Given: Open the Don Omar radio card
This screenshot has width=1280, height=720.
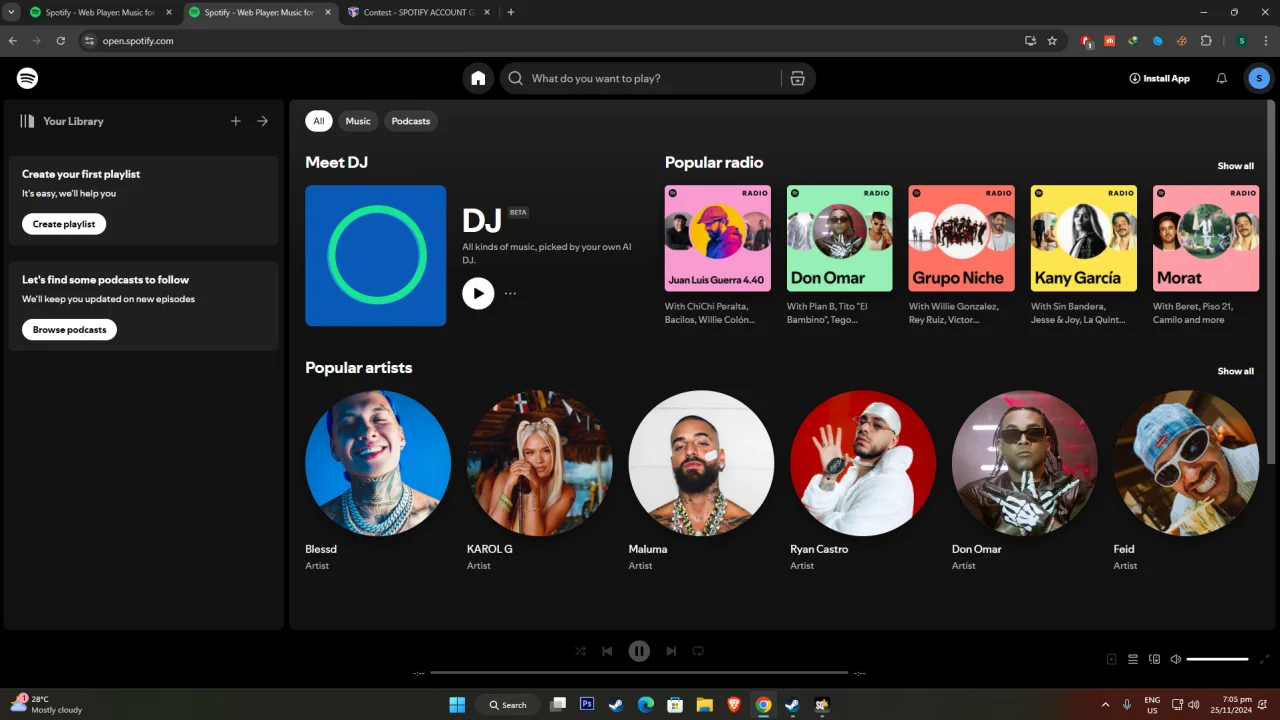Looking at the screenshot, I should (840, 256).
